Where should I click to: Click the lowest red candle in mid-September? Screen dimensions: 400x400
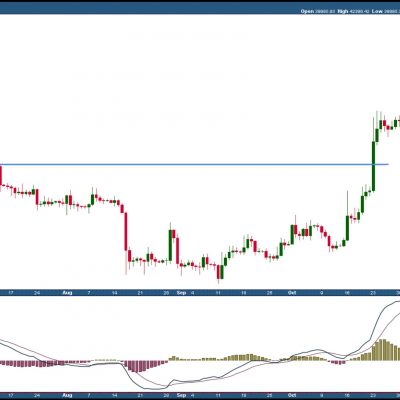(x=218, y=272)
